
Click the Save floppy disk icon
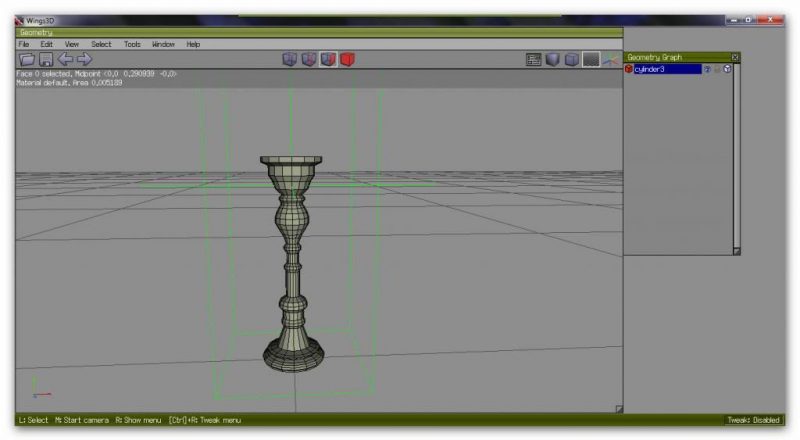click(45, 60)
